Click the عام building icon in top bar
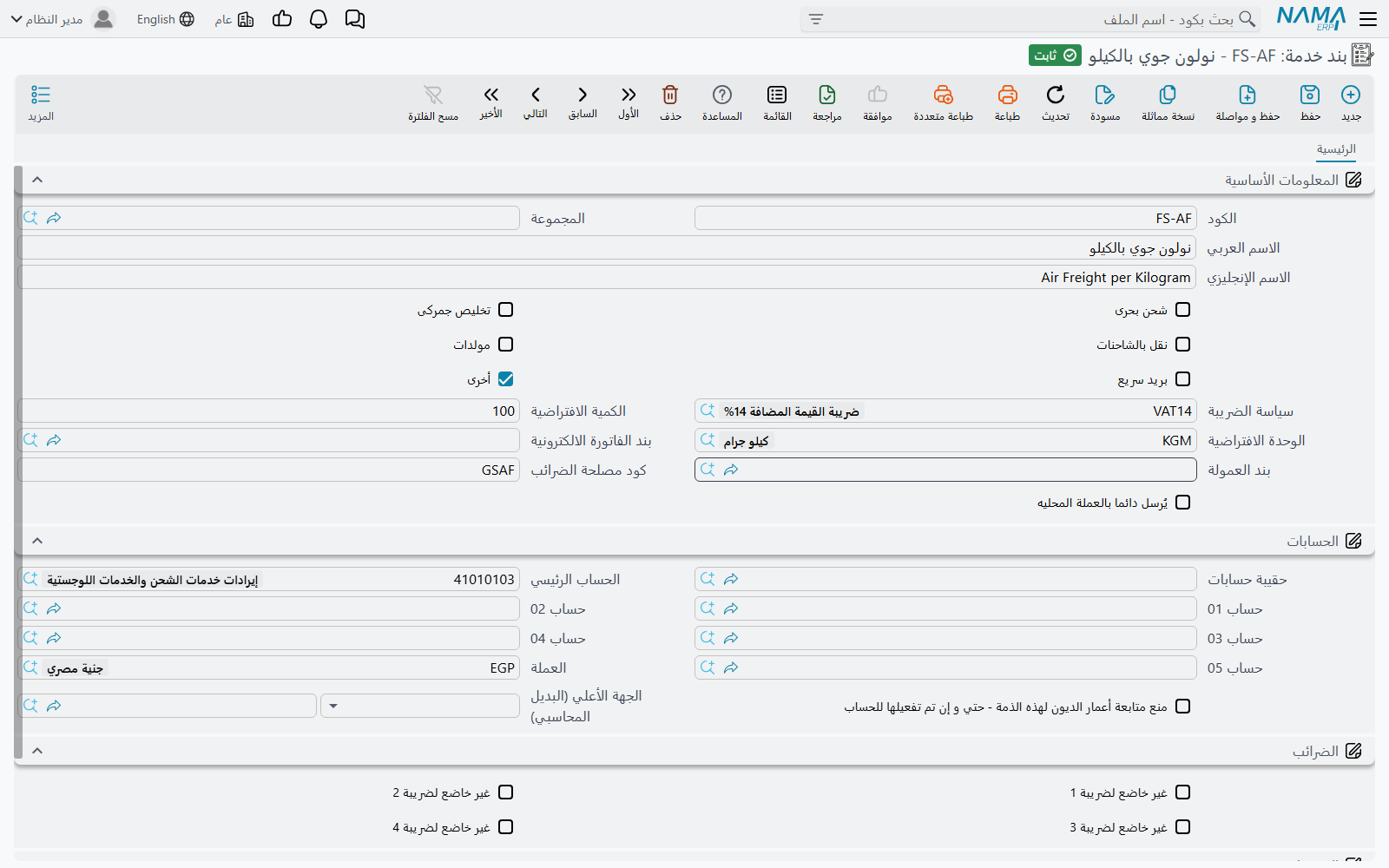 point(246,19)
